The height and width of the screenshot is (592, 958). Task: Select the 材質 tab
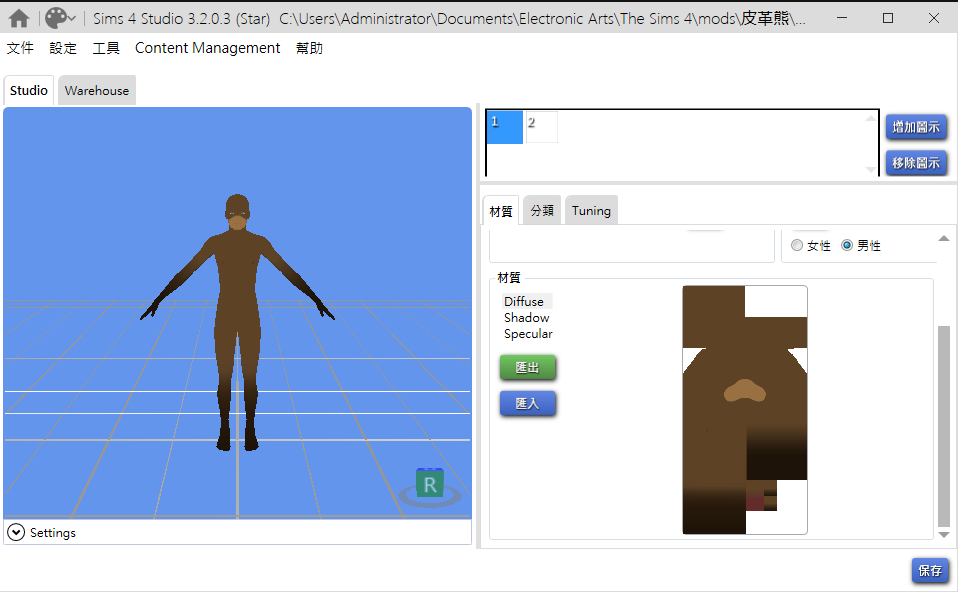[501, 211]
